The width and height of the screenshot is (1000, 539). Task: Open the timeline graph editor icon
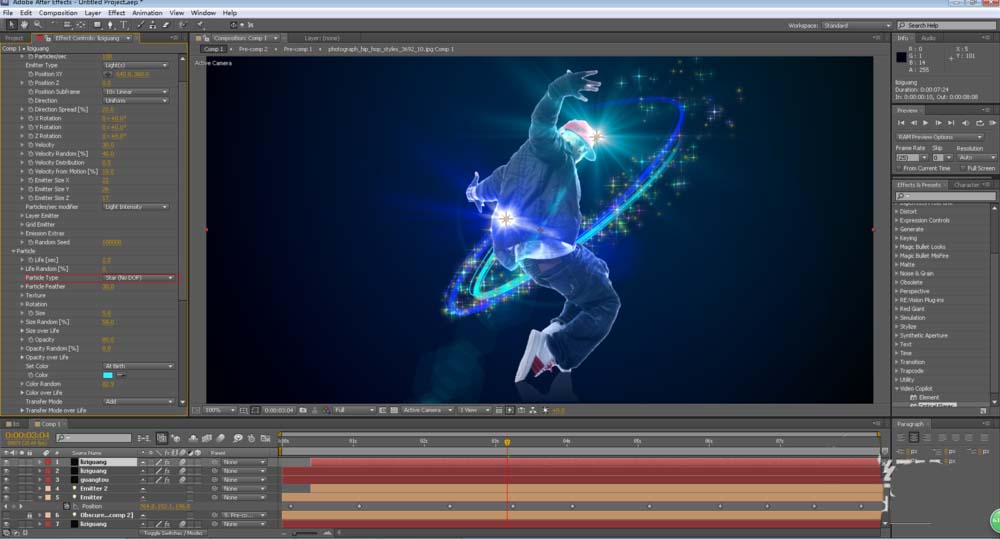[265, 438]
